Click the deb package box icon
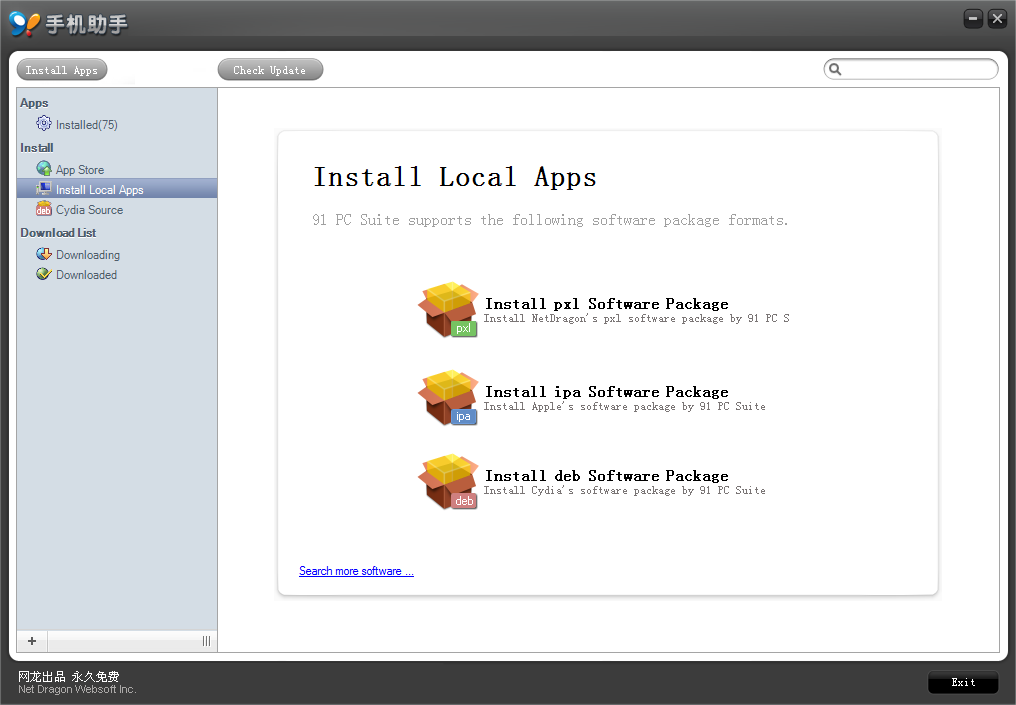 [448, 481]
